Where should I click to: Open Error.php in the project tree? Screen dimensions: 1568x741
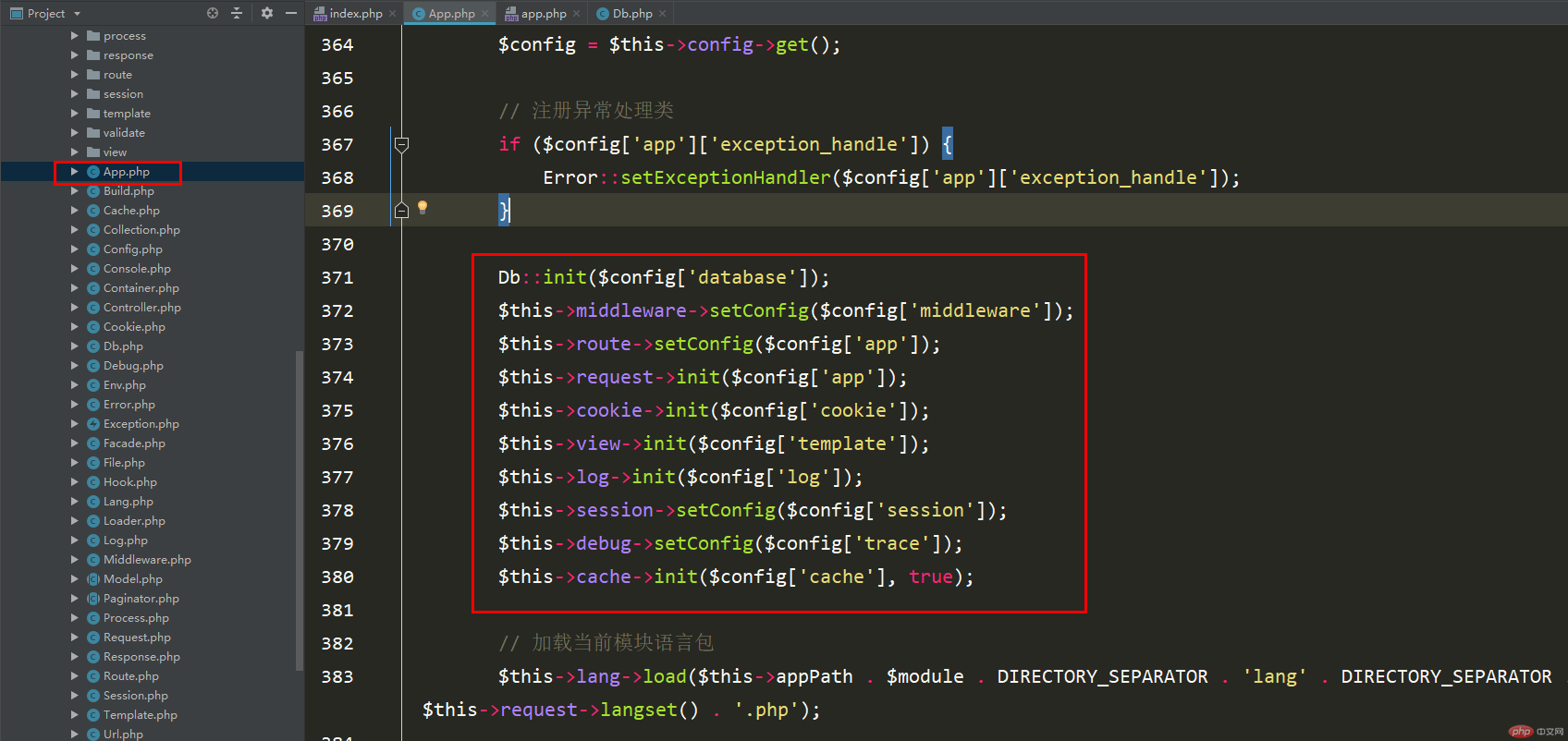tap(129, 405)
